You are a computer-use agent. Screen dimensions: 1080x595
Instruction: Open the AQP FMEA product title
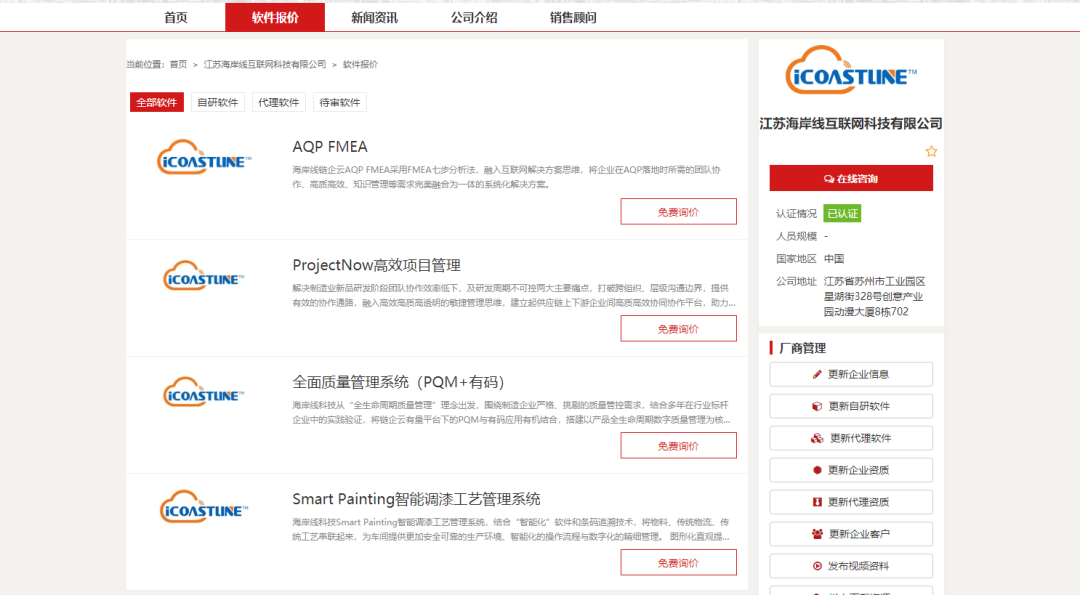click(x=330, y=147)
